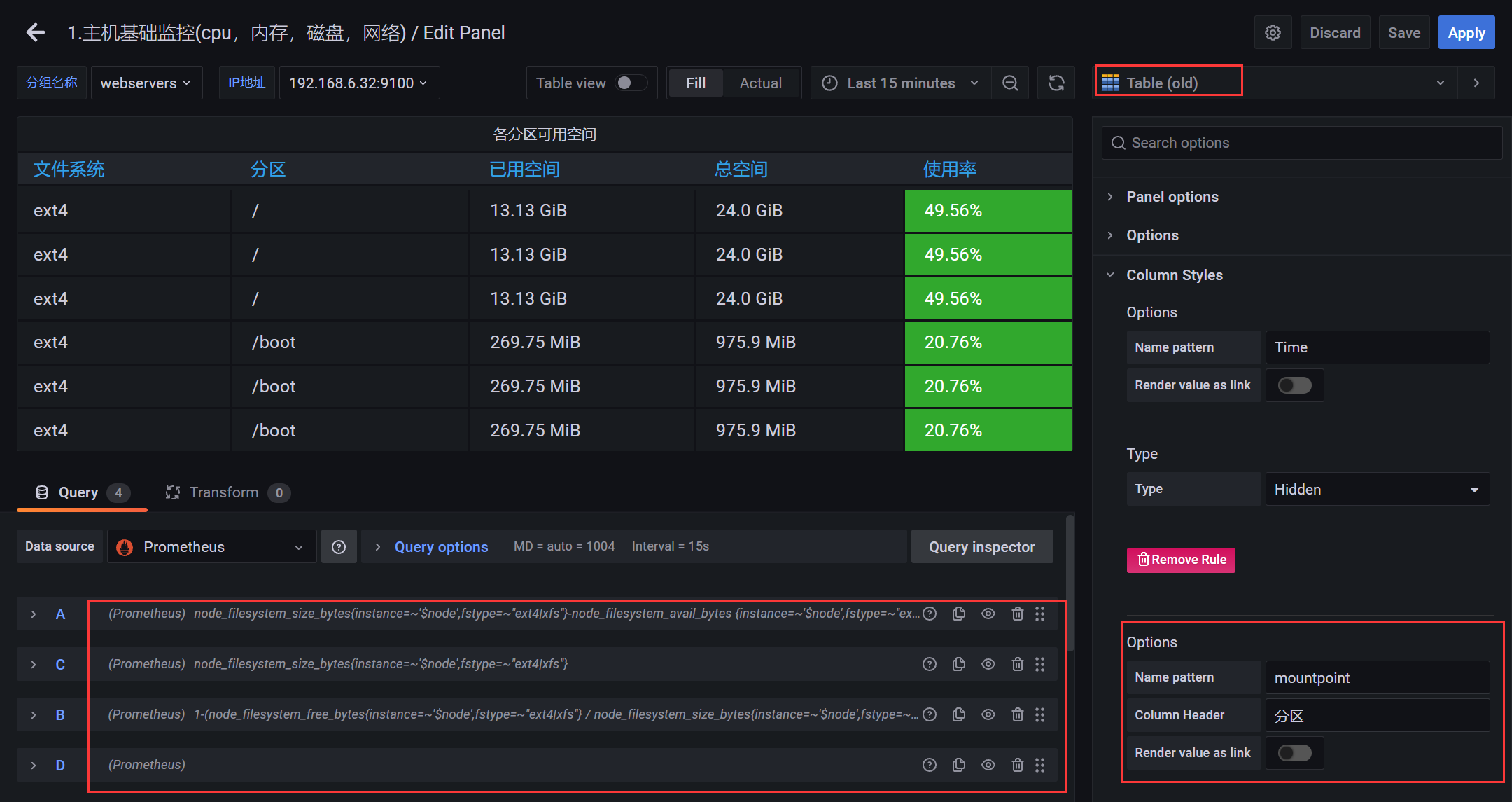Edit mountpoint name pattern field
Image resolution: width=1512 pixels, height=802 pixels.
point(1378,678)
